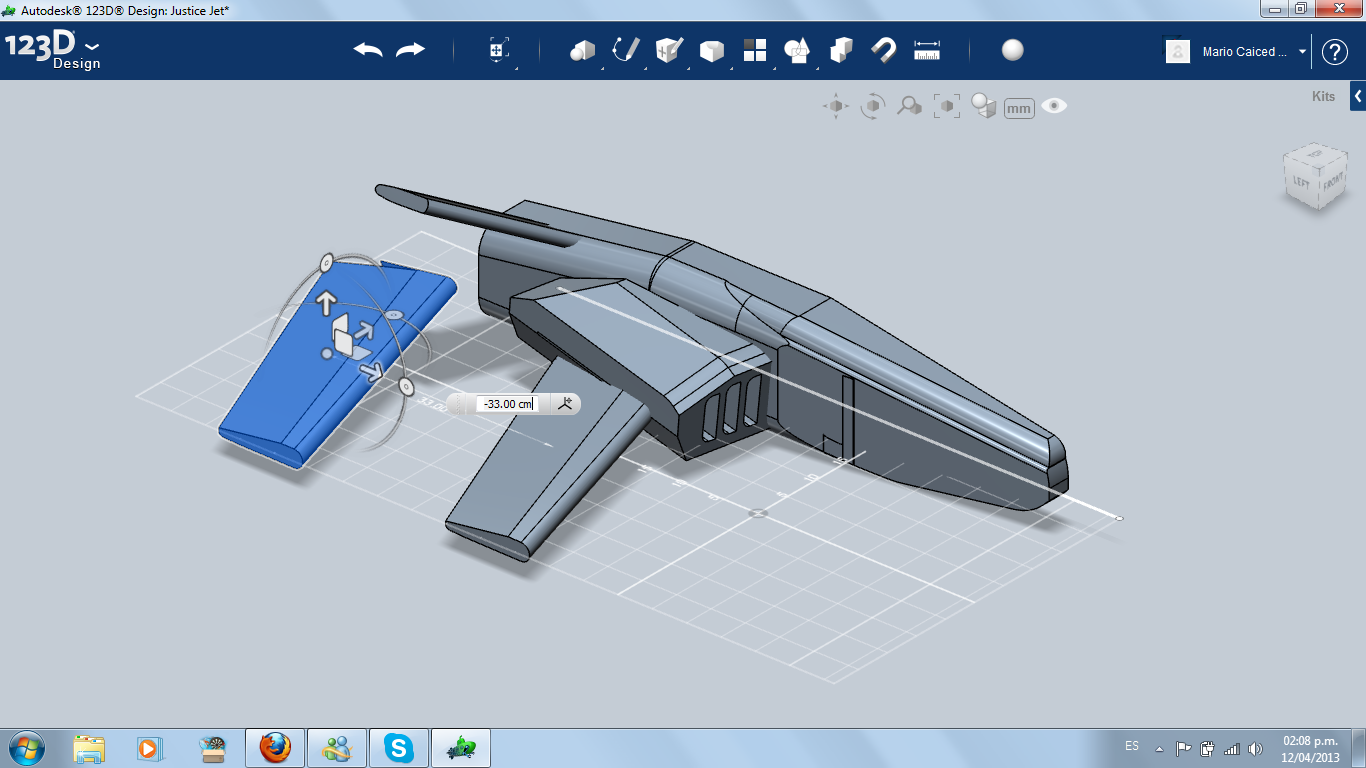Click the lower-right move arrow on manipulator
The height and width of the screenshot is (768, 1366).
[371, 372]
